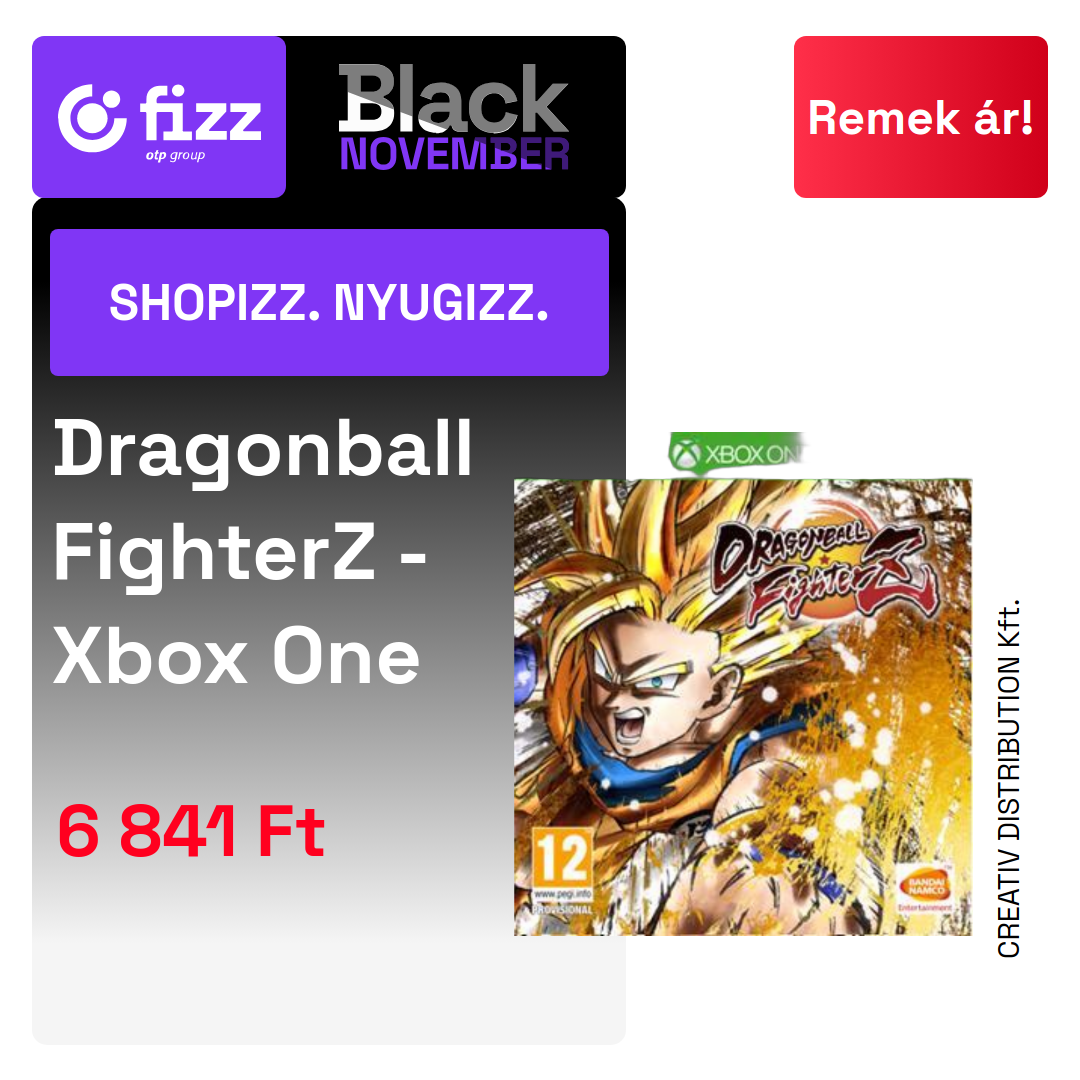Image resolution: width=1080 pixels, height=1080 pixels.
Task: Click the www.pegi.info label on cover
Action: [563, 895]
